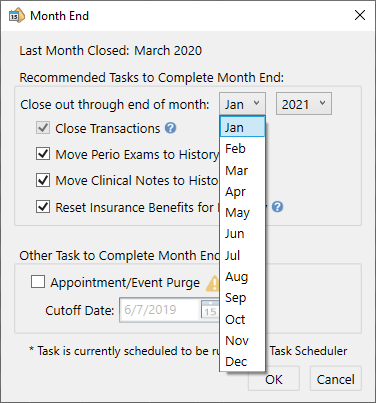Open the Cutoff Date calendar picker
Image resolution: width=376 pixels, height=403 pixels.
pos(210,310)
